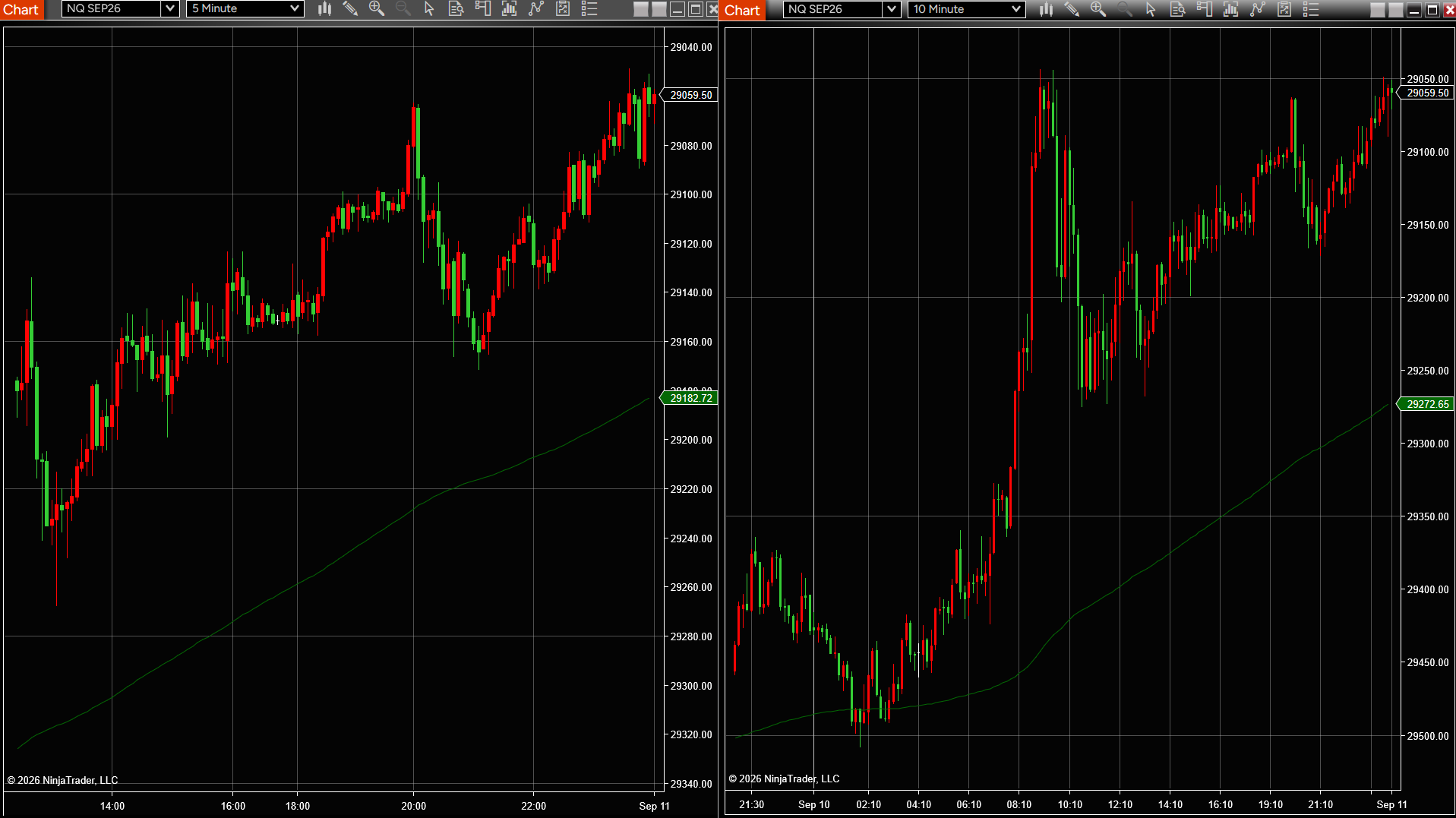Viewport: 1456px width, 818px height.
Task: Expand NQ SEP26 instrument dropdown in left chart
Action: pyautogui.click(x=170, y=8)
